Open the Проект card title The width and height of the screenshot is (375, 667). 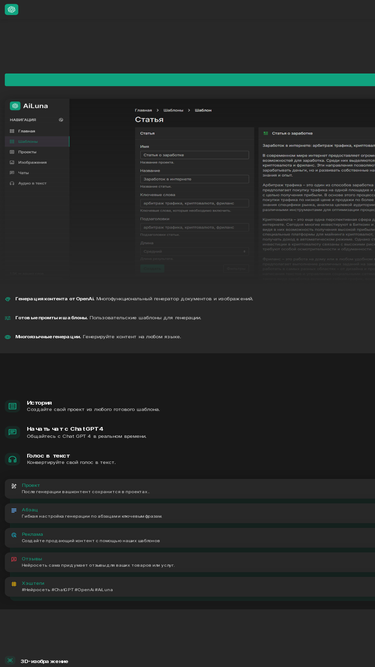click(31, 485)
